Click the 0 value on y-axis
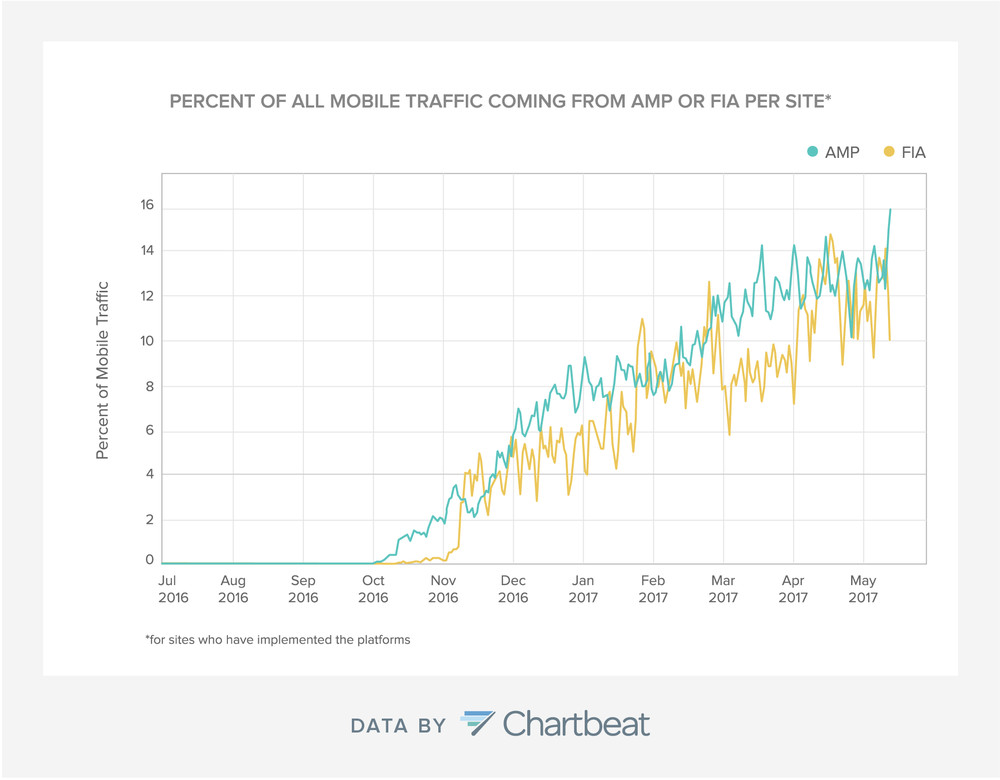 [x=149, y=559]
